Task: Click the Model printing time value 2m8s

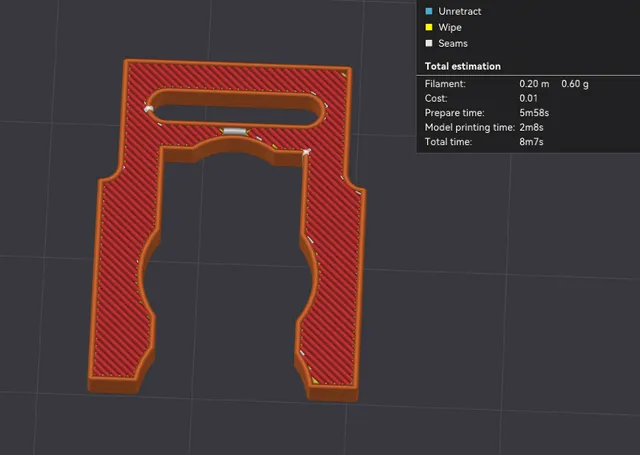Action: coord(531,127)
